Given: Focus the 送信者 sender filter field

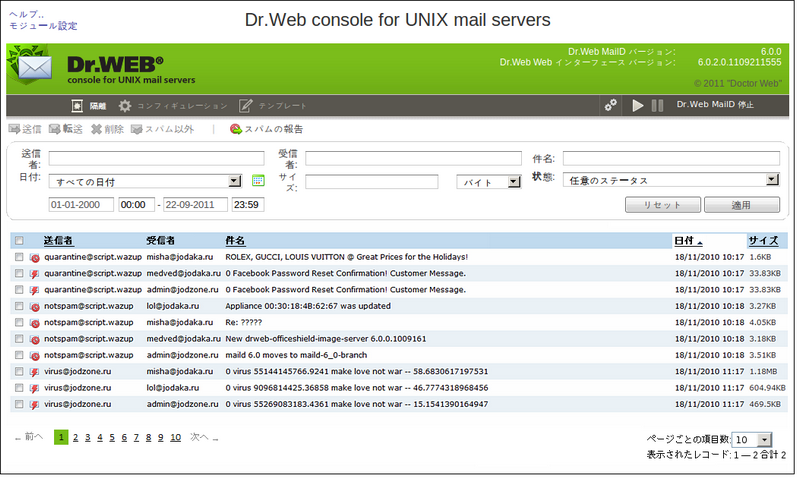Looking at the screenshot, I should tap(157, 158).
